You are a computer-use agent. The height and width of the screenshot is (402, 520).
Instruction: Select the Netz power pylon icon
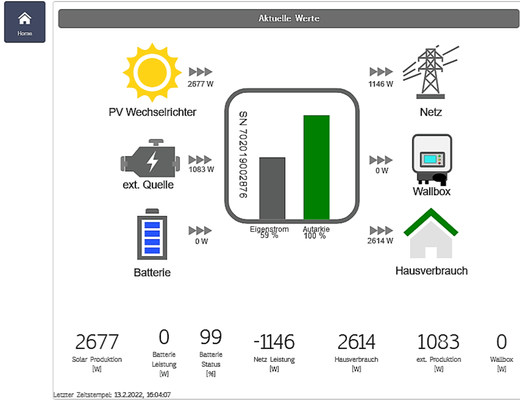click(x=431, y=72)
